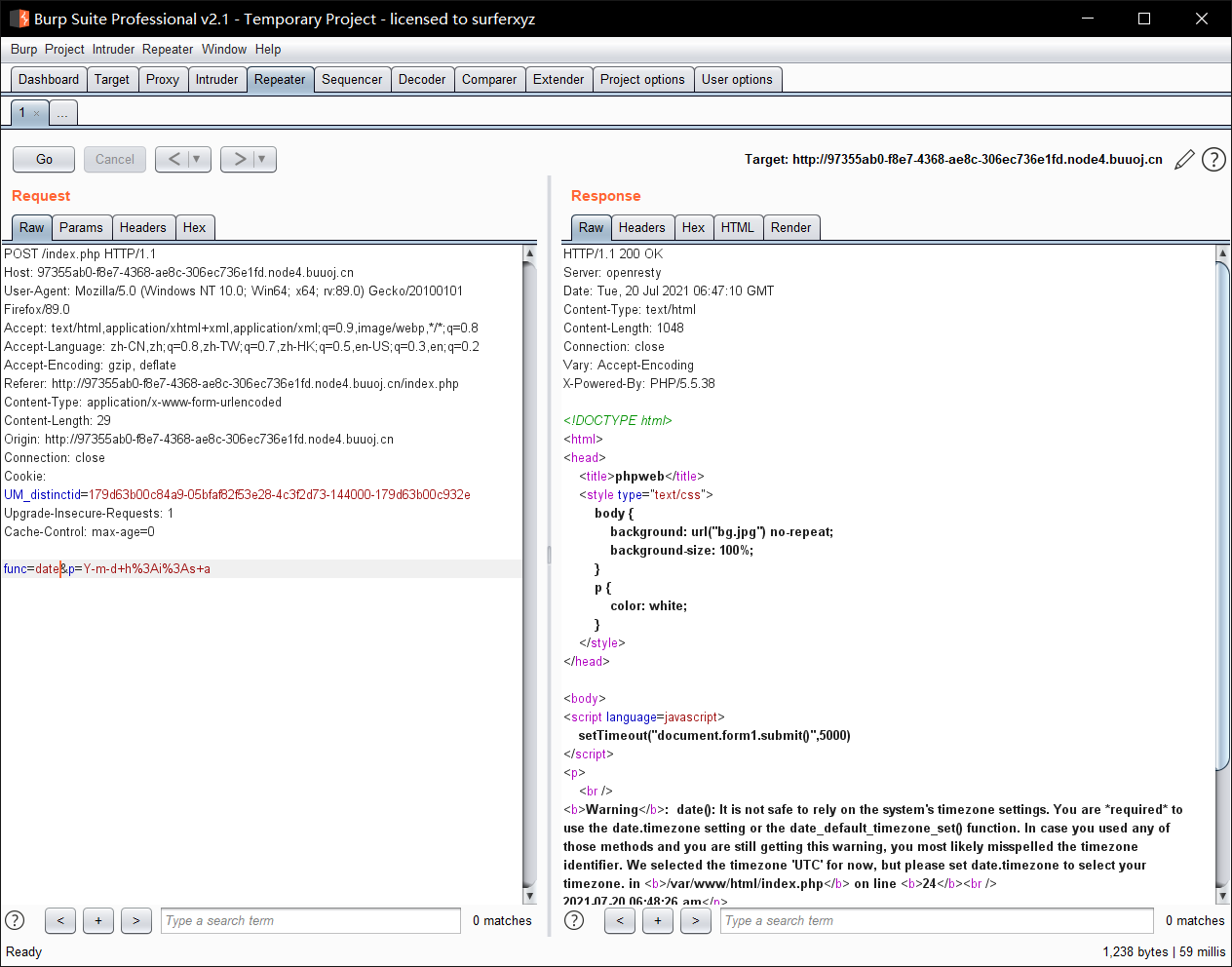Image resolution: width=1232 pixels, height=967 pixels.
Task: Select the Response Hex tab
Action: [x=694, y=227]
